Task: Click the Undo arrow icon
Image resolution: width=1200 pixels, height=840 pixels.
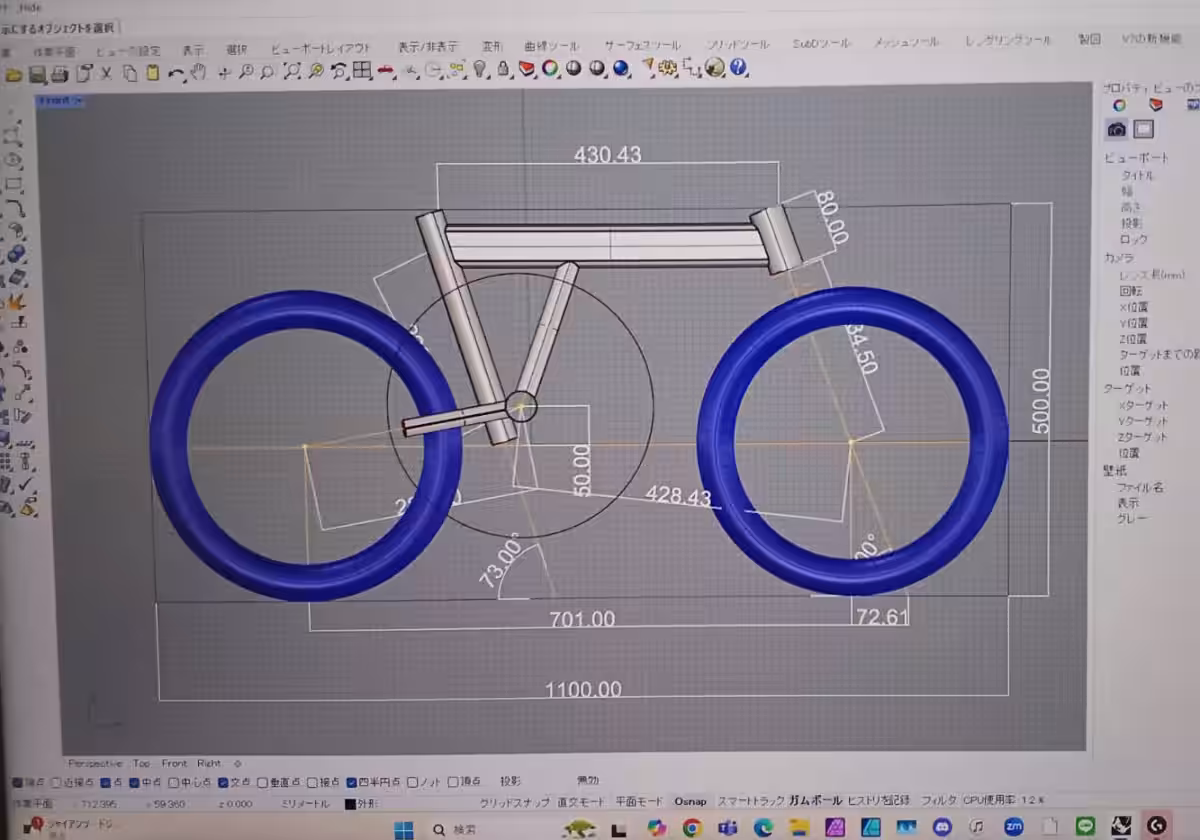Action: pyautogui.click(x=176, y=72)
